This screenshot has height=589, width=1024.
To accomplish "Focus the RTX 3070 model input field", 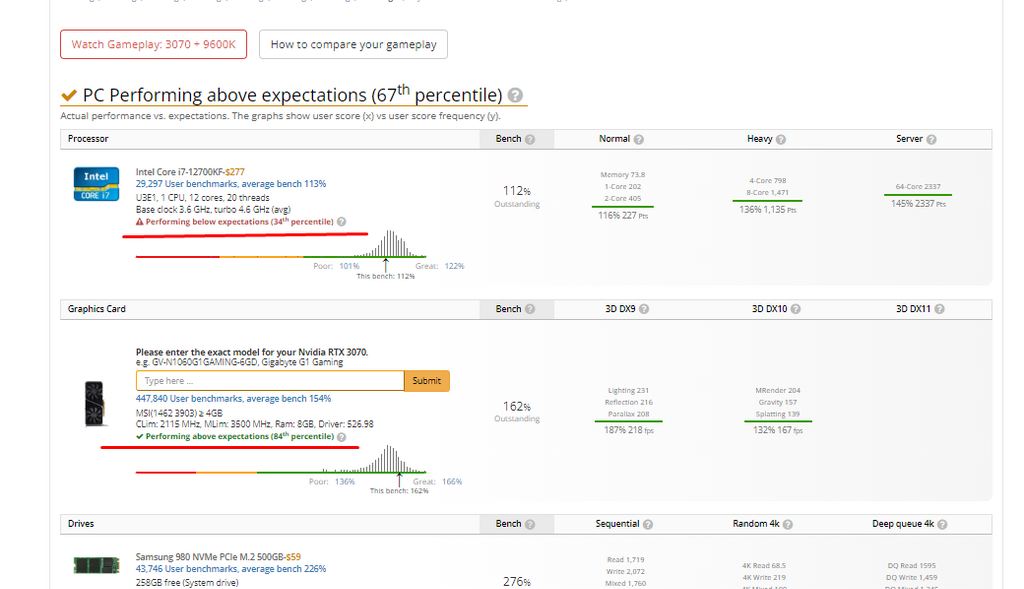I will coord(270,381).
